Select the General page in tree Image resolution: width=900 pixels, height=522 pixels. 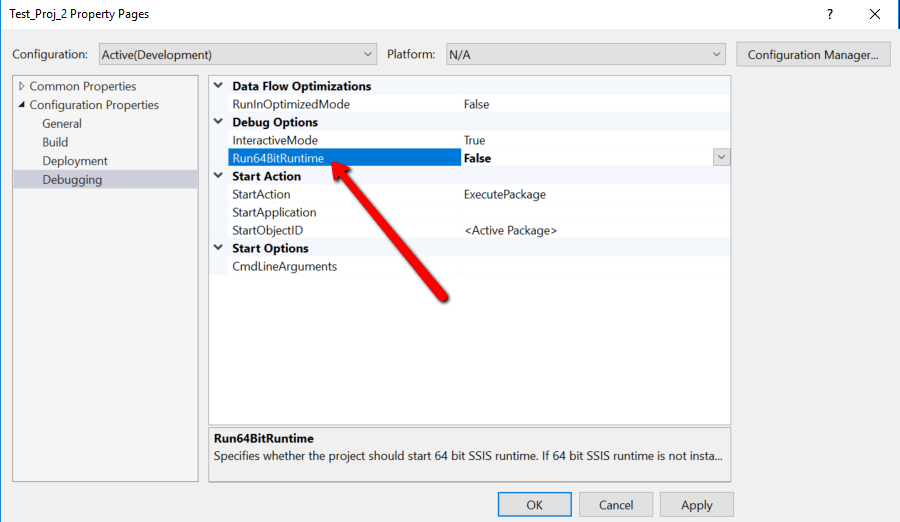point(62,123)
